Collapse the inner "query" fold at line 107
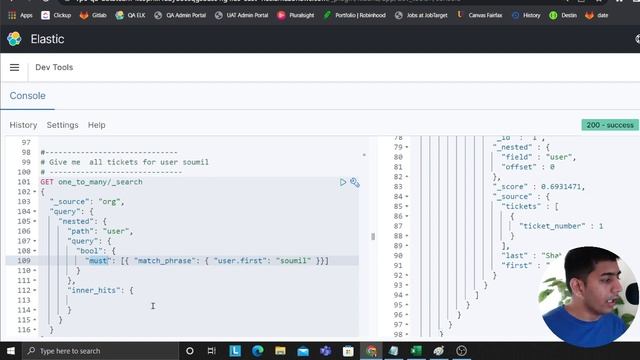Image resolution: width=640 pixels, height=360 pixels. (35, 241)
